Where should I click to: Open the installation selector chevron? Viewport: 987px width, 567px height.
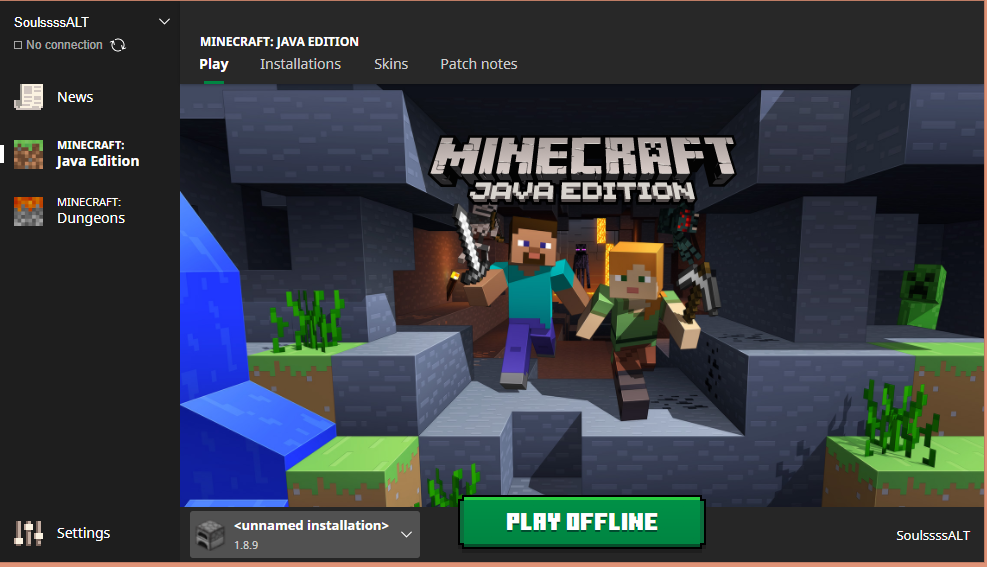(407, 534)
